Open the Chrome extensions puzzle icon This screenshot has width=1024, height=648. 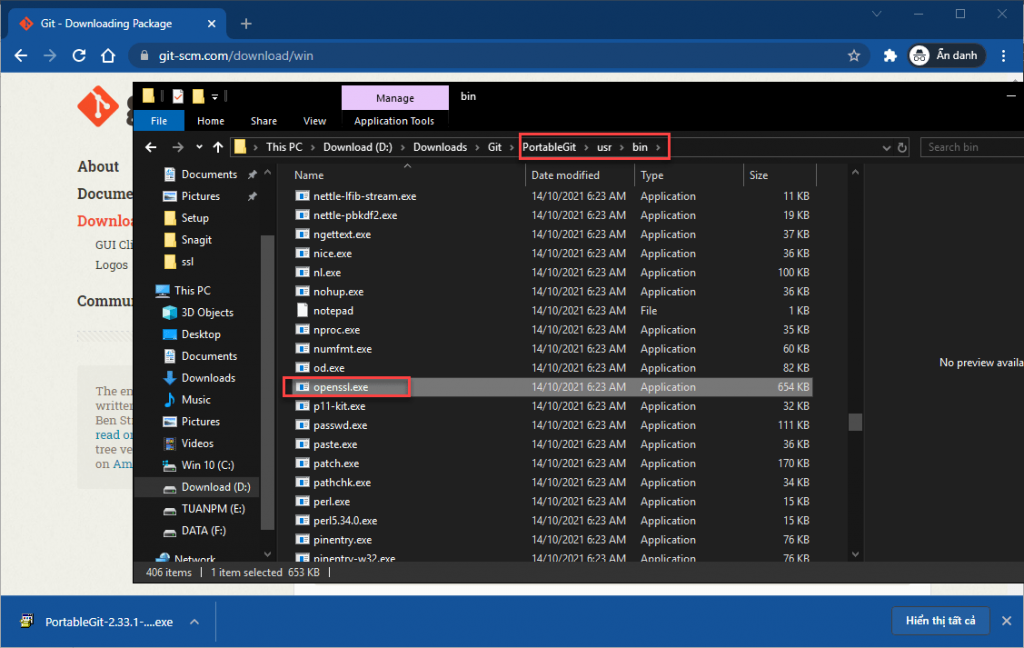point(890,56)
